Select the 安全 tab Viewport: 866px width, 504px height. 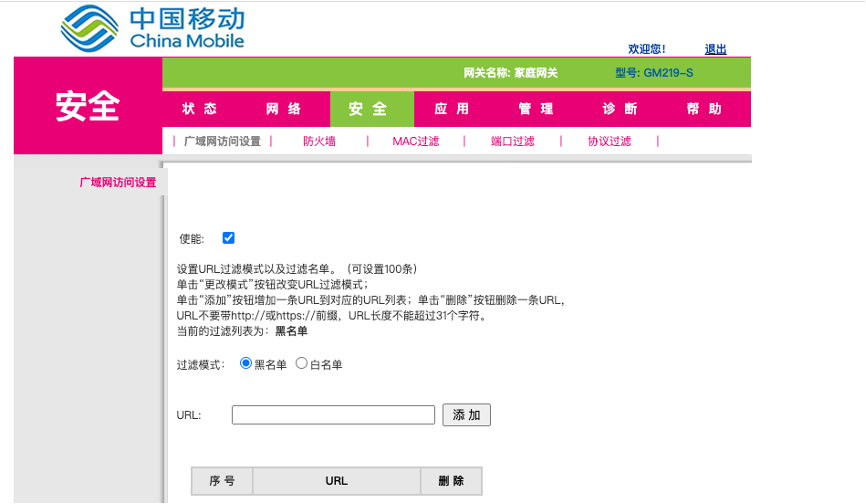(x=372, y=109)
